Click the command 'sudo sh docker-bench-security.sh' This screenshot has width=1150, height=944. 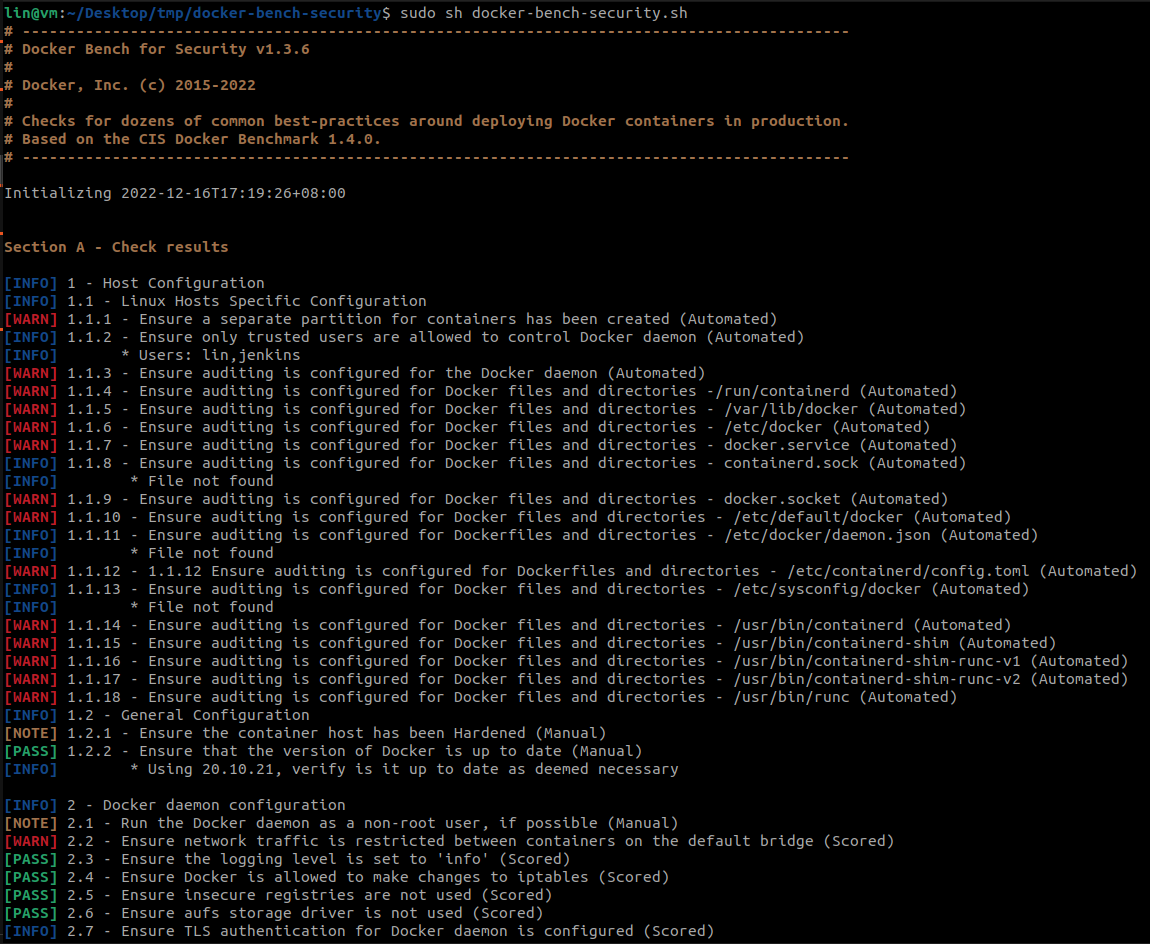tap(543, 13)
